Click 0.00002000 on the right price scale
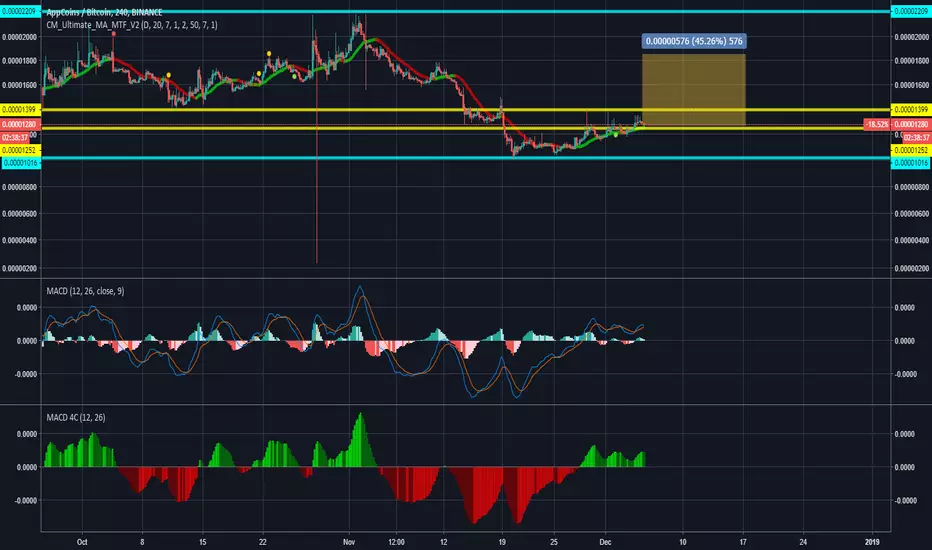 pyautogui.click(x=911, y=37)
